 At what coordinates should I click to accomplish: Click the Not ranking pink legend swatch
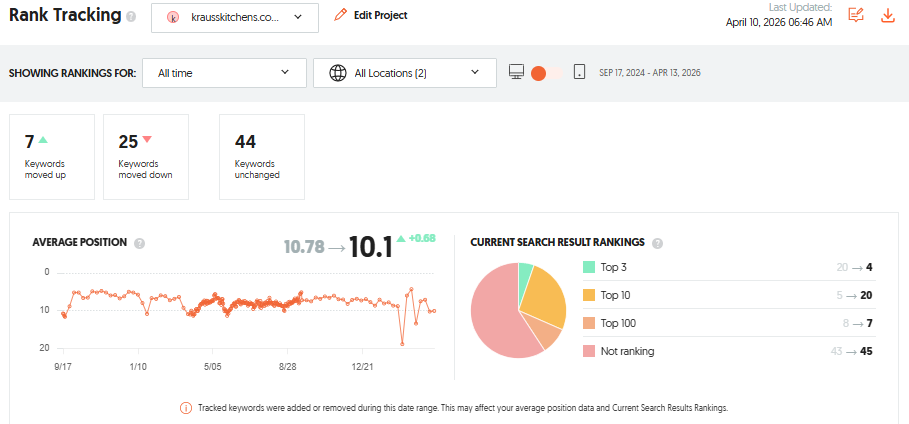tap(589, 351)
